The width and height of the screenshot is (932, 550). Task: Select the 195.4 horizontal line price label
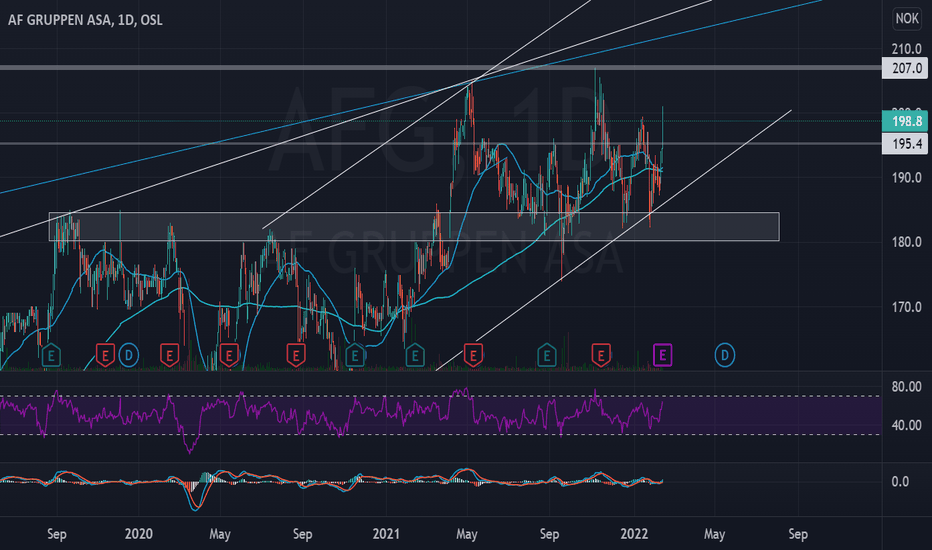tap(905, 143)
